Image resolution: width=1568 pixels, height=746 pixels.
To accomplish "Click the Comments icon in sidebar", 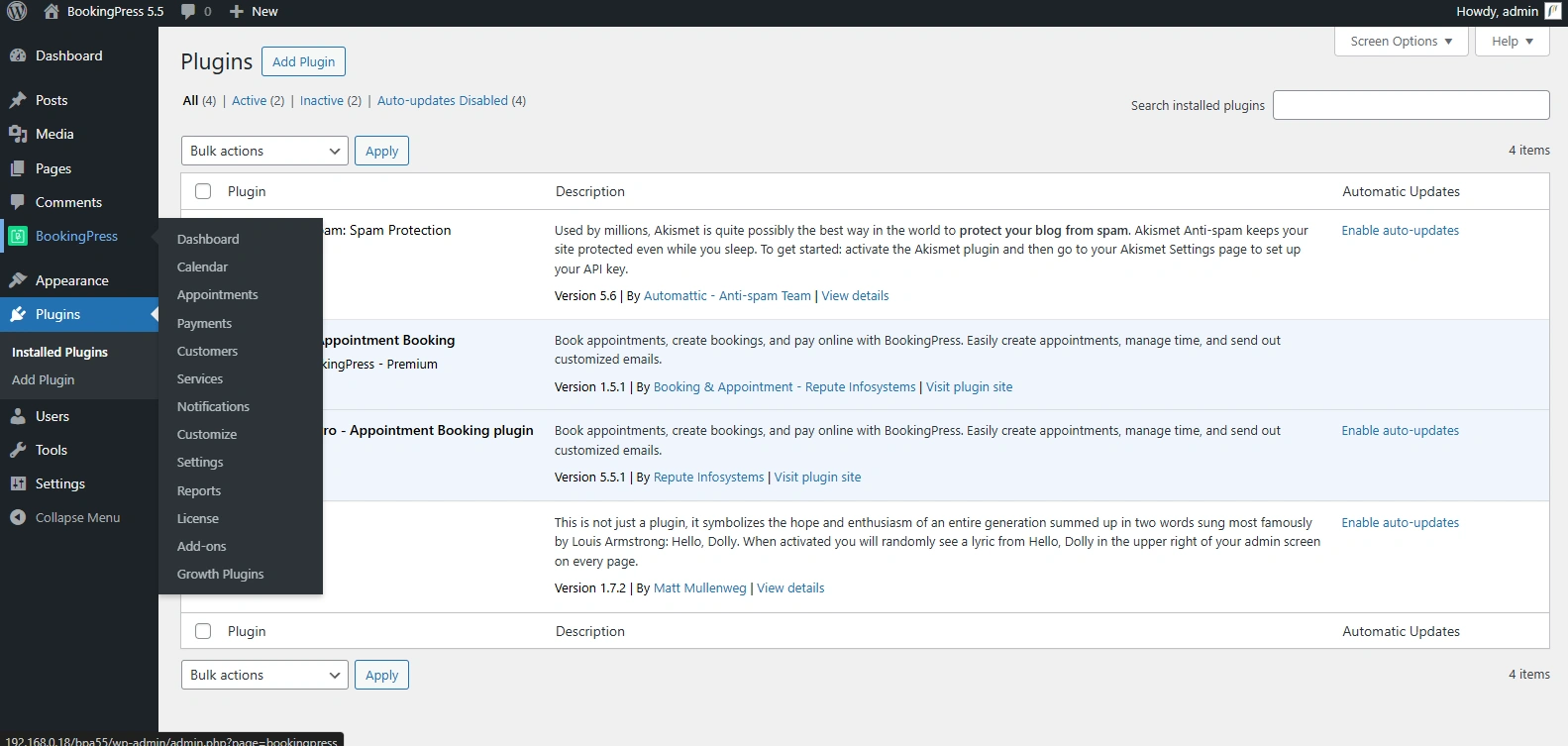I will click(x=18, y=202).
